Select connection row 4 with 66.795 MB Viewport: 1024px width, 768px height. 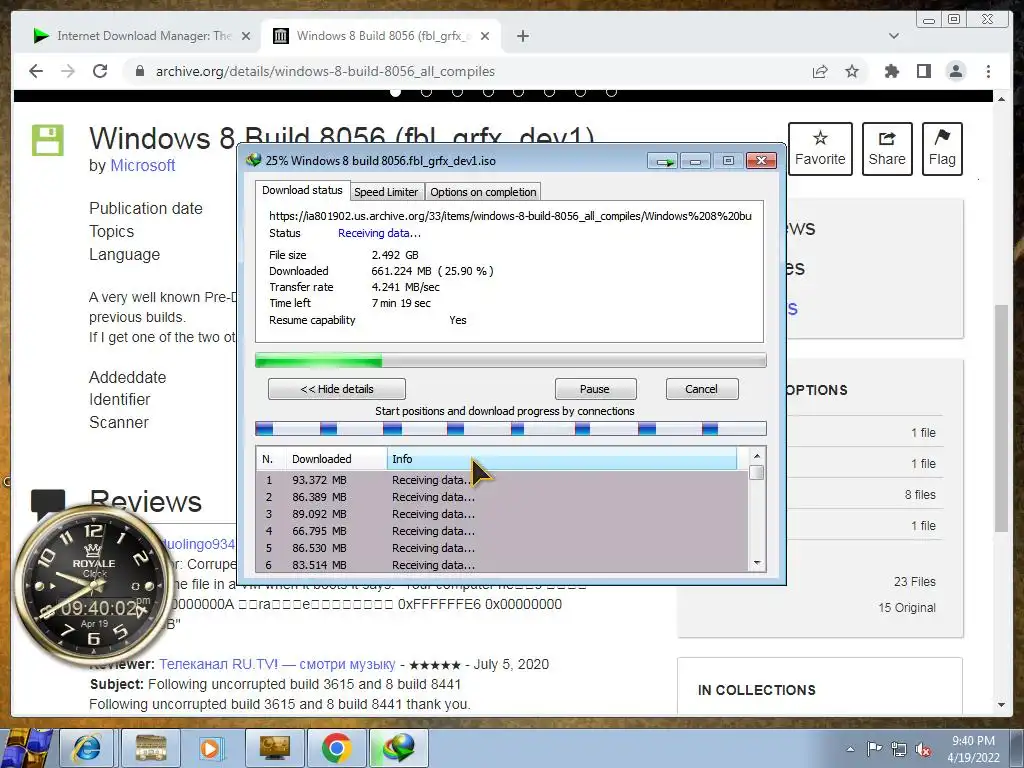point(502,531)
